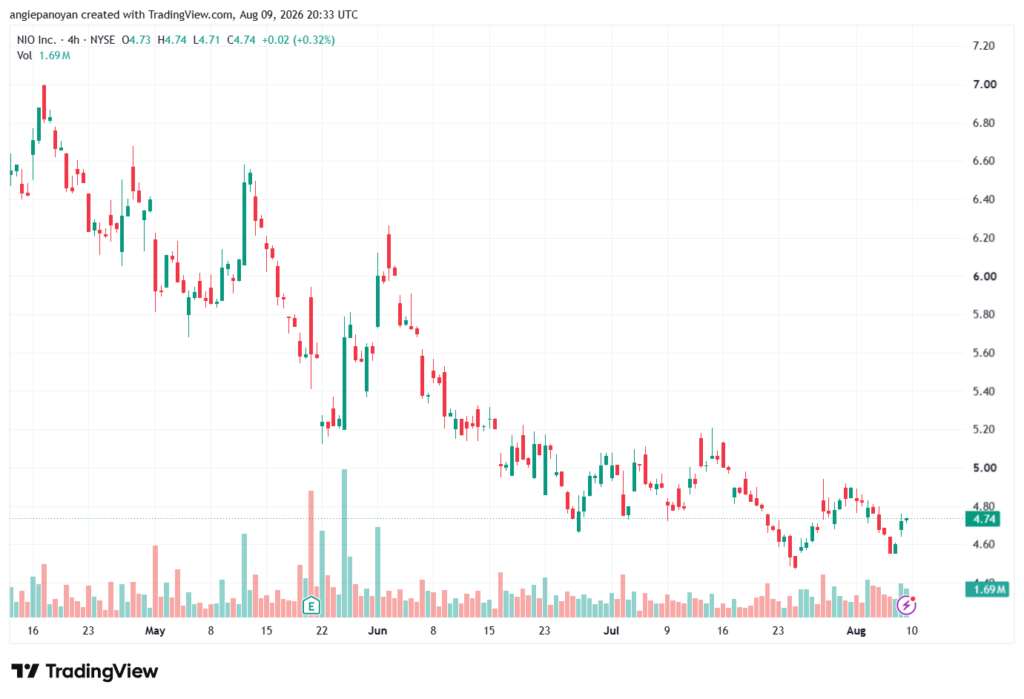This screenshot has width=1024, height=699.
Task: Click the May label on time axis
Action: [155, 630]
